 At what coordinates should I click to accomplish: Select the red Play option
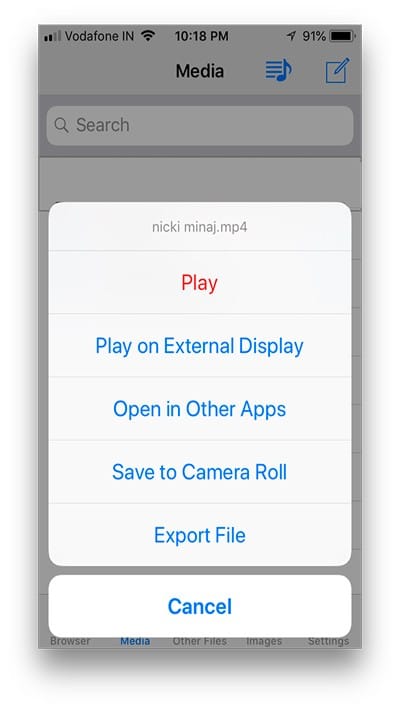tap(200, 283)
